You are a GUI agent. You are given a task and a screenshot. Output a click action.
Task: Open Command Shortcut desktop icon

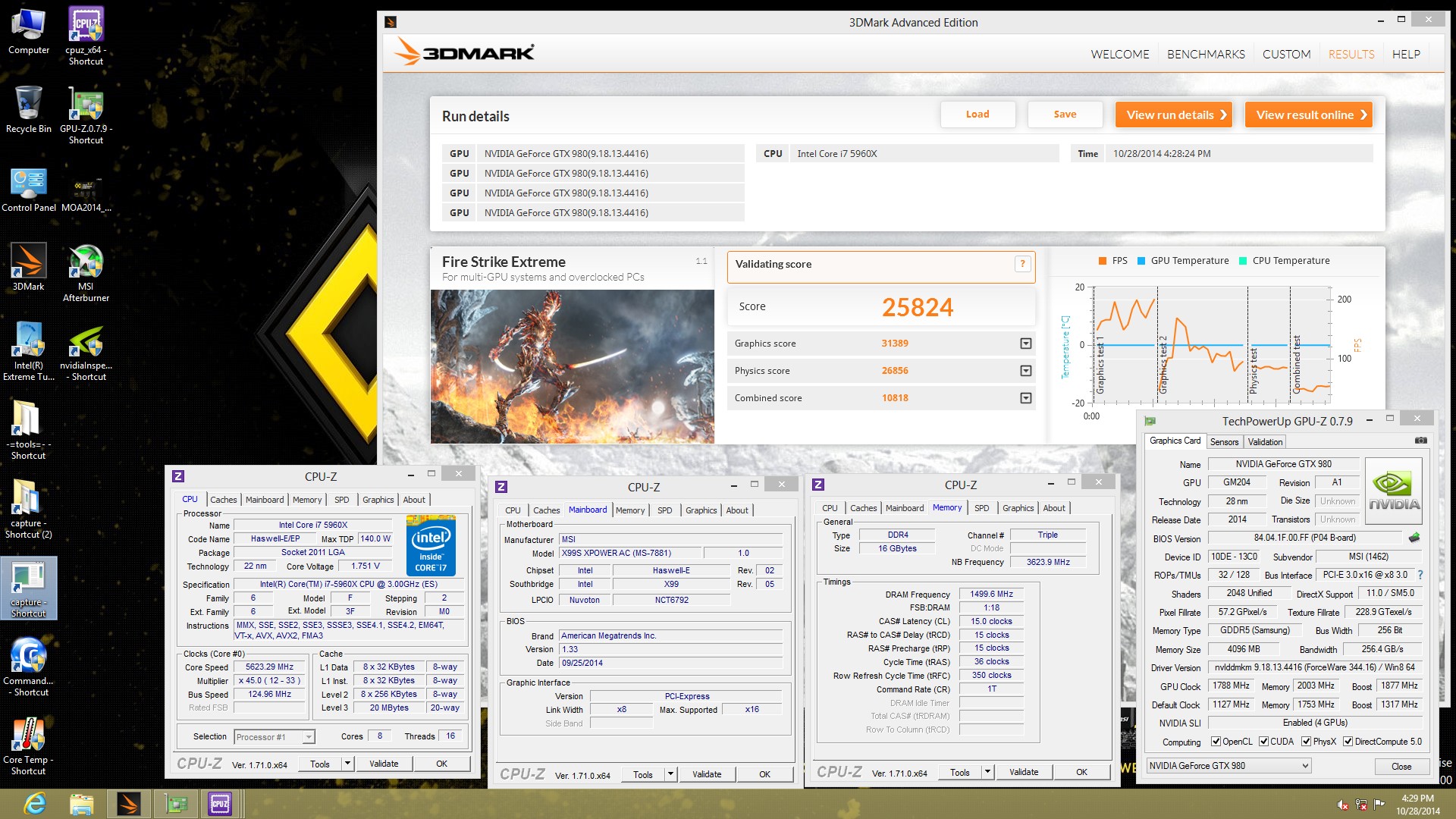coord(28,667)
